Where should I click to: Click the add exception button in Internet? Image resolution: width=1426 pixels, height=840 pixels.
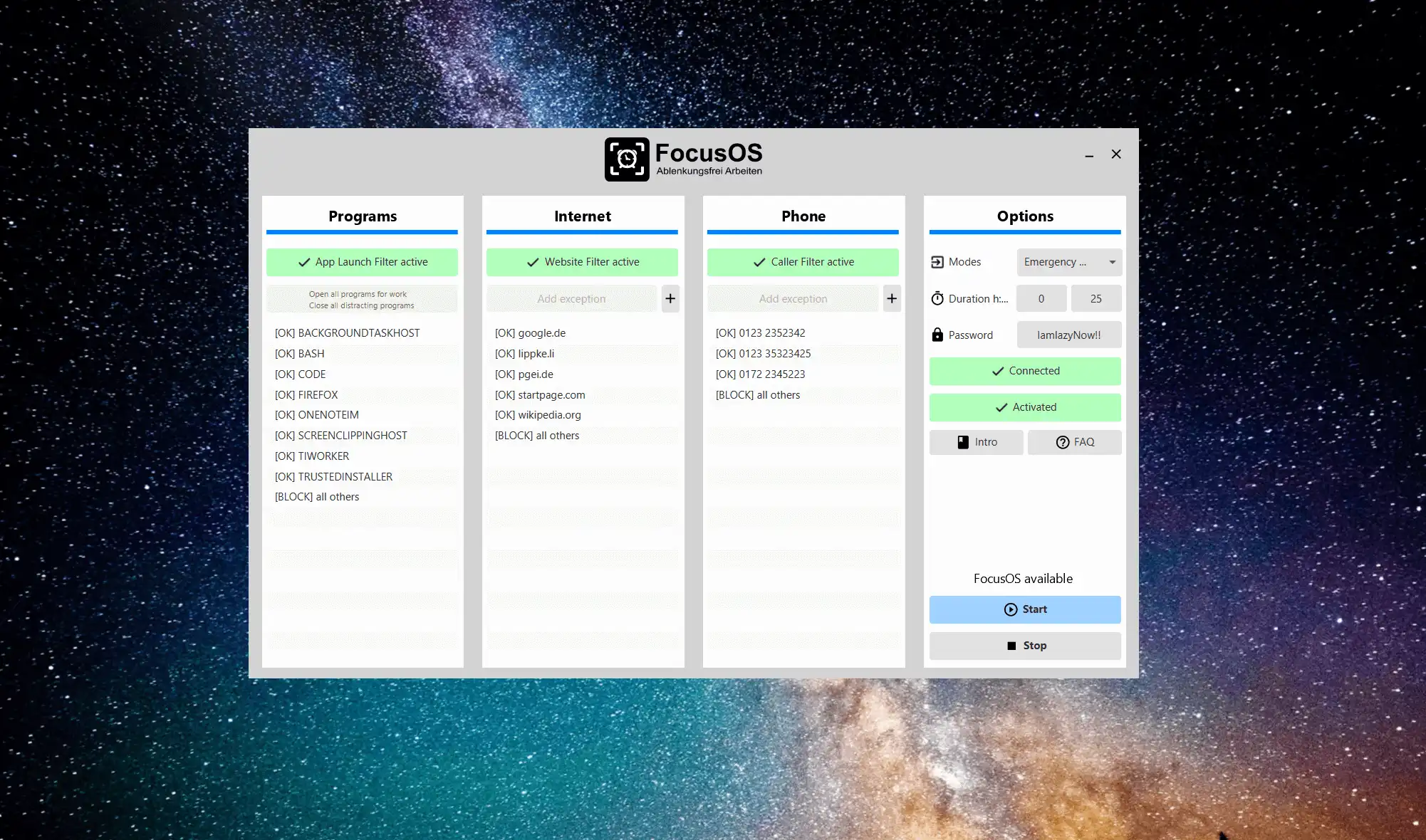669,298
